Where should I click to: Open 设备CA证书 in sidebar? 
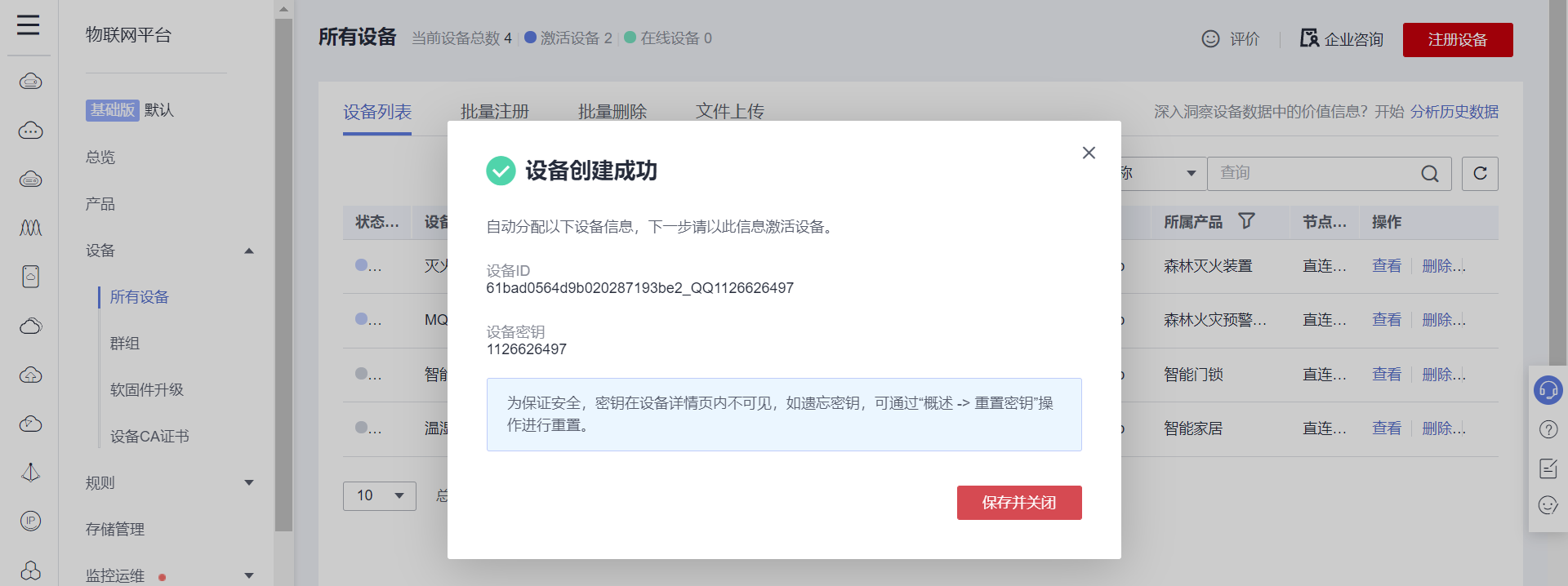click(149, 437)
